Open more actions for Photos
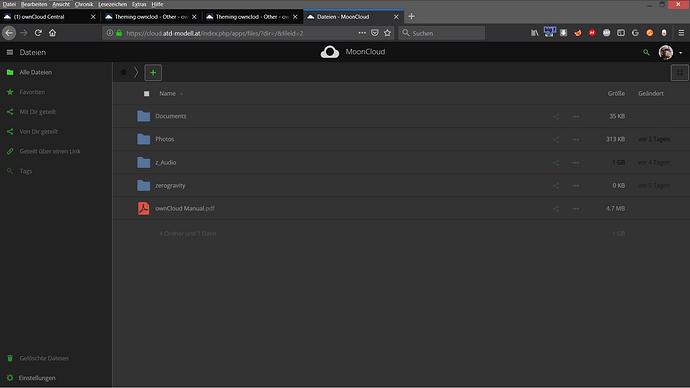Image resolution: width=690 pixels, height=388 pixels. (576, 139)
